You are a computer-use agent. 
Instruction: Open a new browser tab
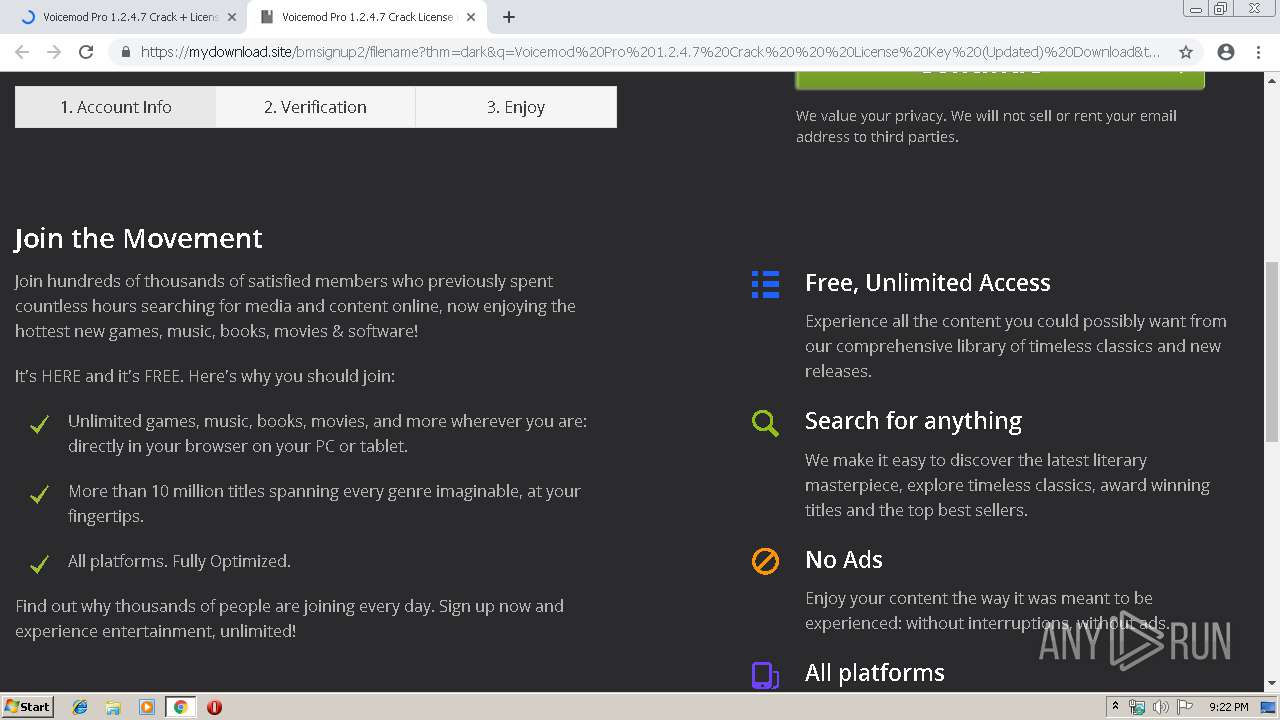click(508, 17)
